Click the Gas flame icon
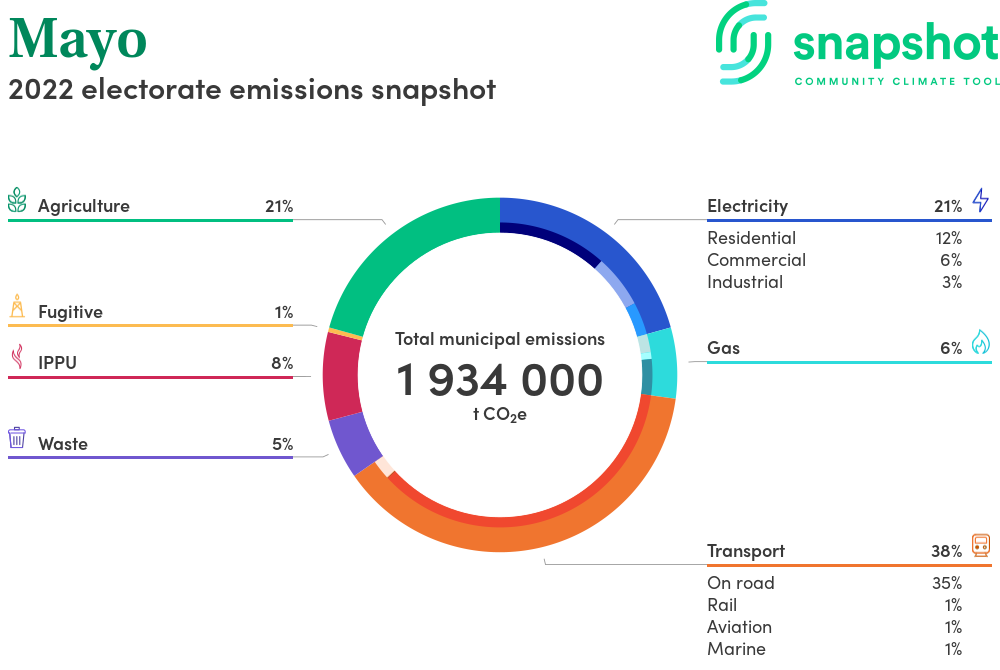The height and width of the screenshot is (670, 1000). (980, 342)
